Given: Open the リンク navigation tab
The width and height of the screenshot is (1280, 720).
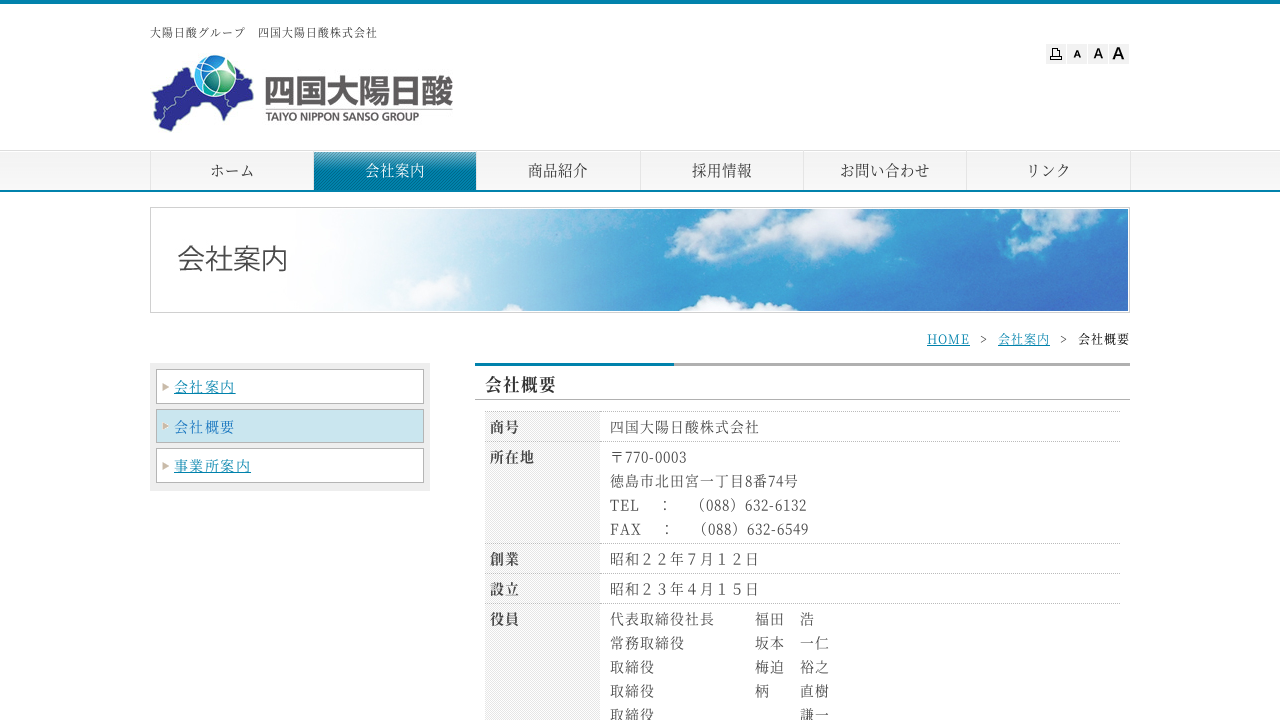Looking at the screenshot, I should click(x=1048, y=171).
